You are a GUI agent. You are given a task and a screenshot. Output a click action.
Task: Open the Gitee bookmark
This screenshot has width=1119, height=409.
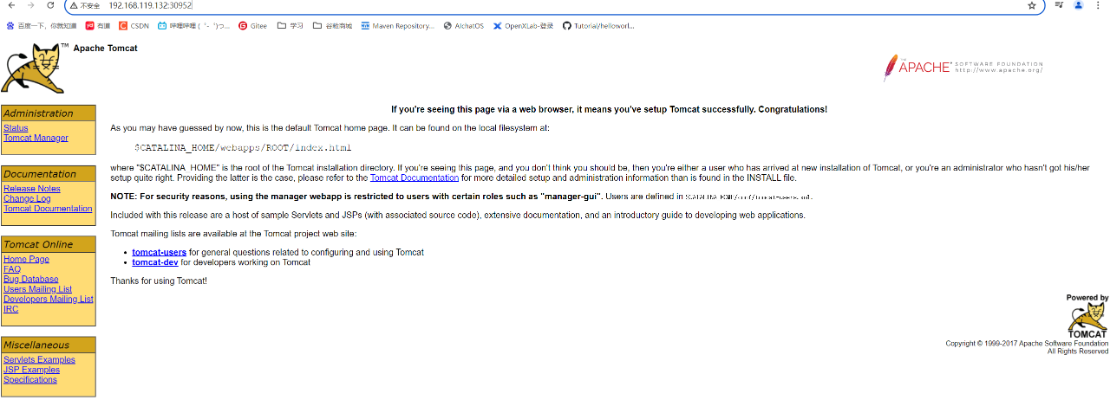(253, 26)
